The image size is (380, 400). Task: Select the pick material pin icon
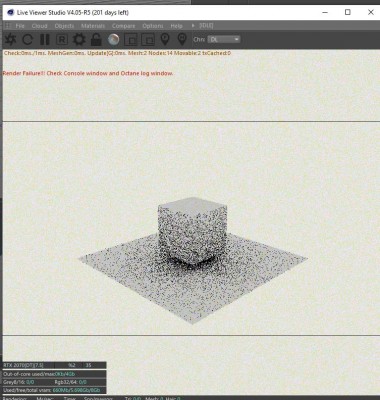coord(182,39)
